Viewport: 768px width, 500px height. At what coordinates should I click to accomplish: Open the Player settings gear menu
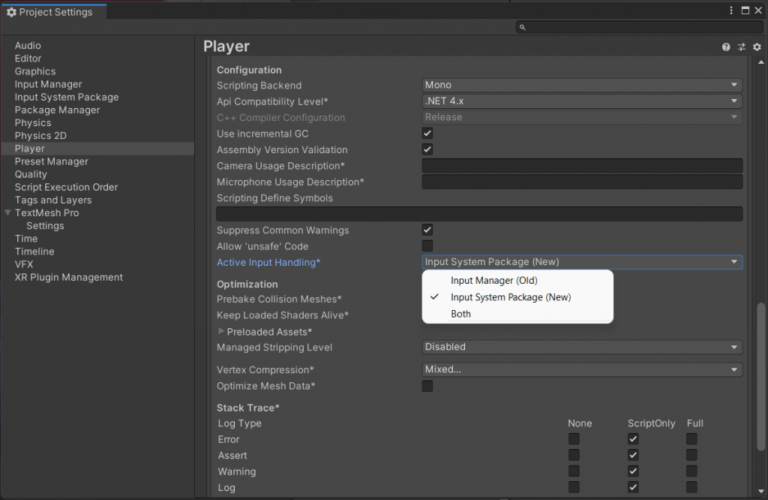coord(757,47)
